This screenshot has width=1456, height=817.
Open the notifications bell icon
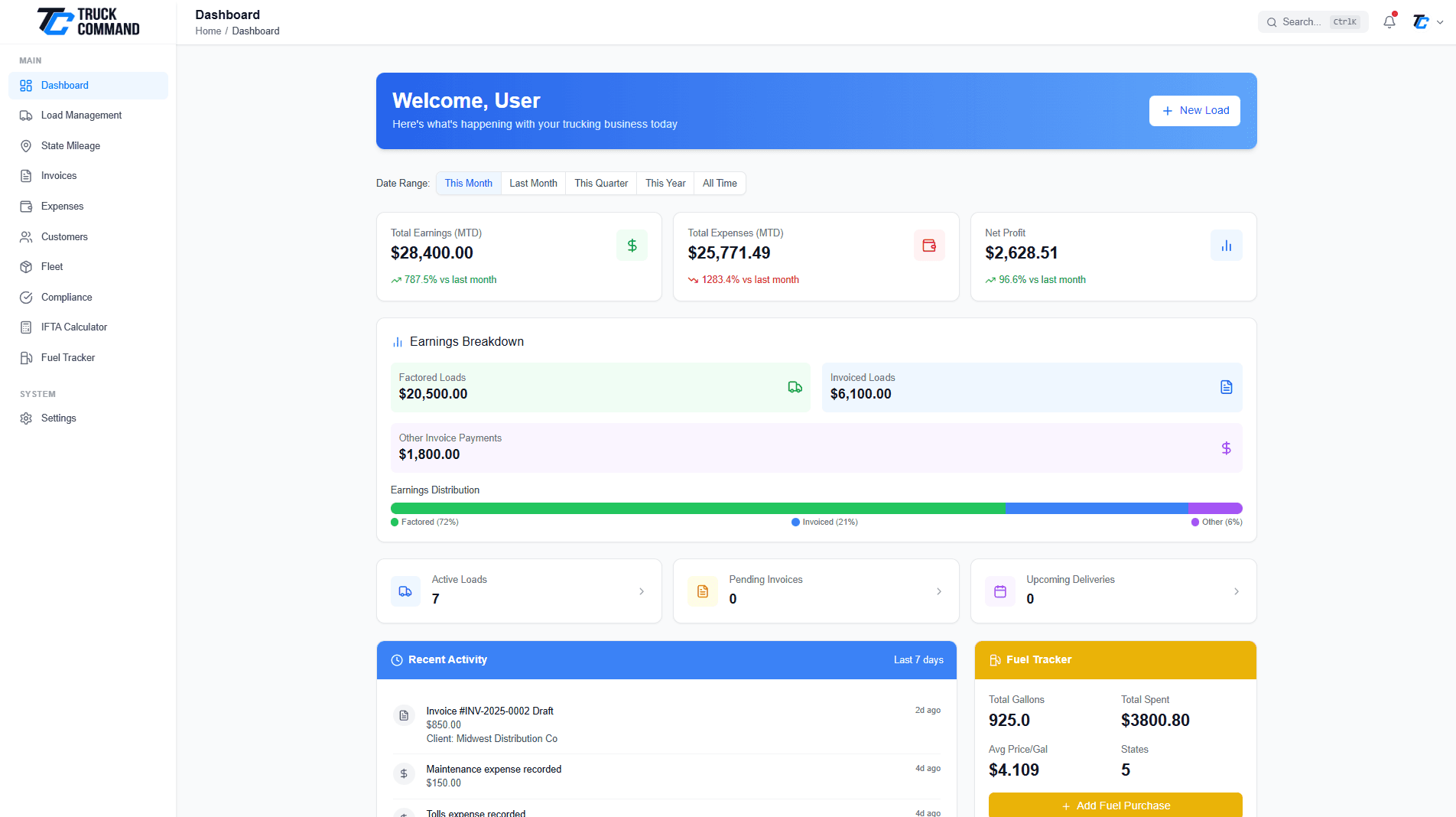click(x=1389, y=22)
